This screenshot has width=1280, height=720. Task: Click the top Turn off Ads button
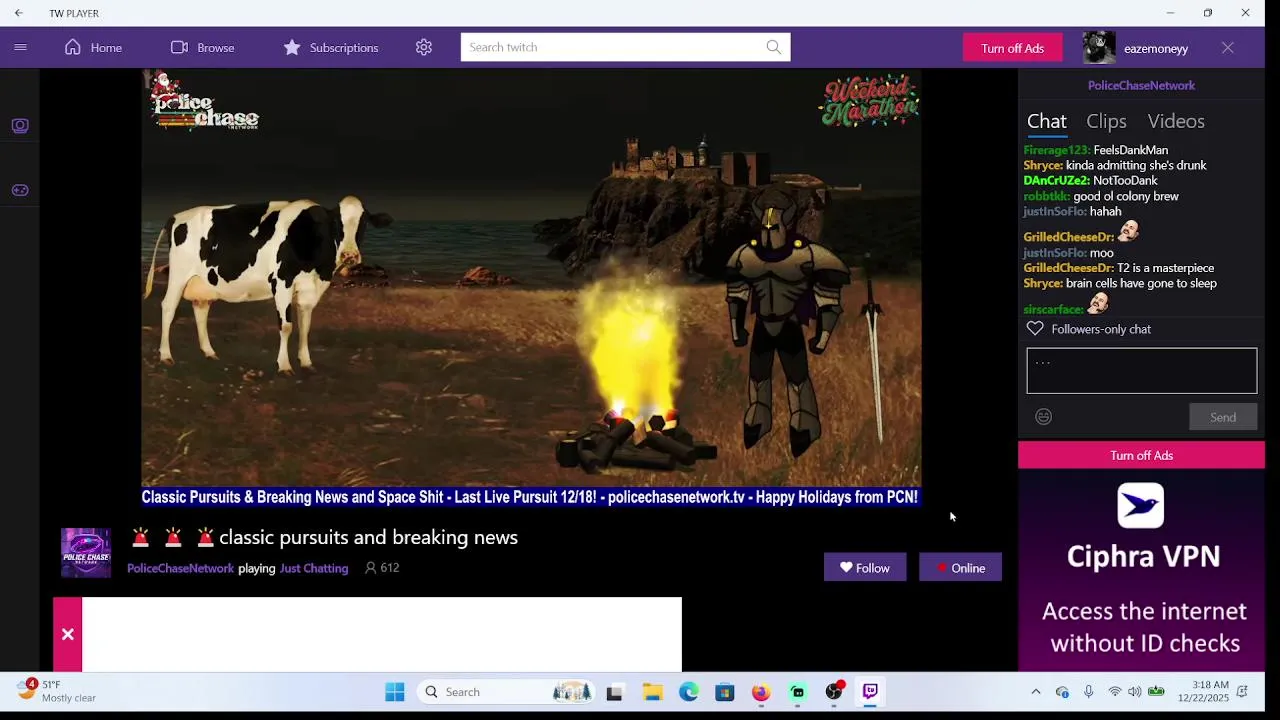(x=1012, y=48)
